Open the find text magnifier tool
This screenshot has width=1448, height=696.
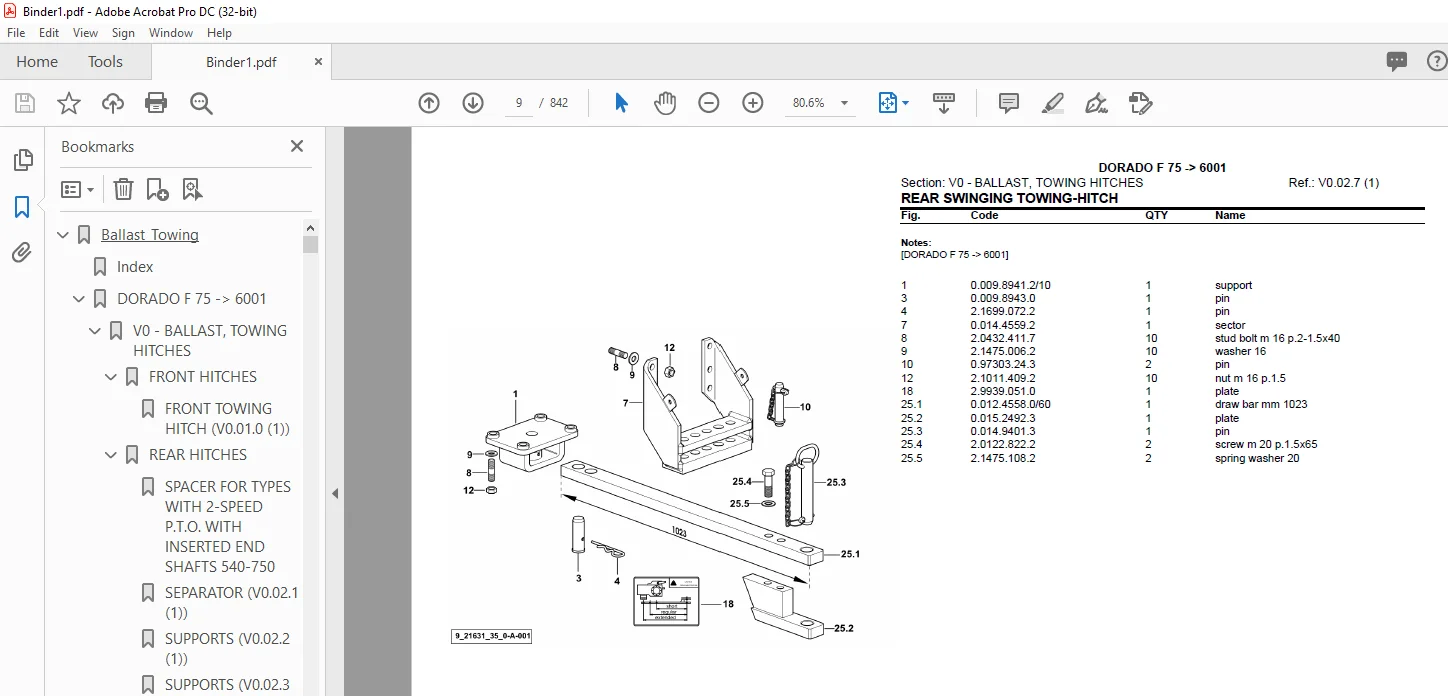(x=201, y=103)
